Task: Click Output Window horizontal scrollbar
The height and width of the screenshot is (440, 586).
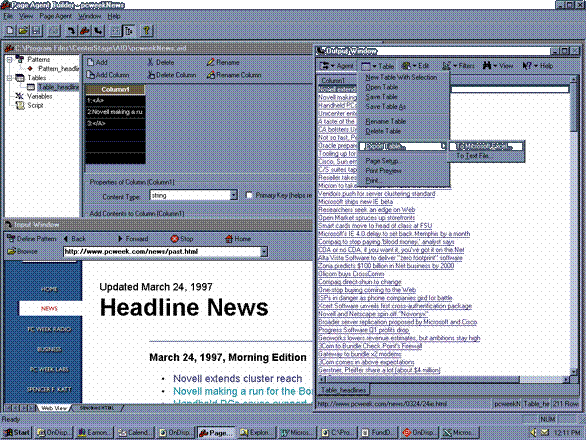Action: pos(444,380)
